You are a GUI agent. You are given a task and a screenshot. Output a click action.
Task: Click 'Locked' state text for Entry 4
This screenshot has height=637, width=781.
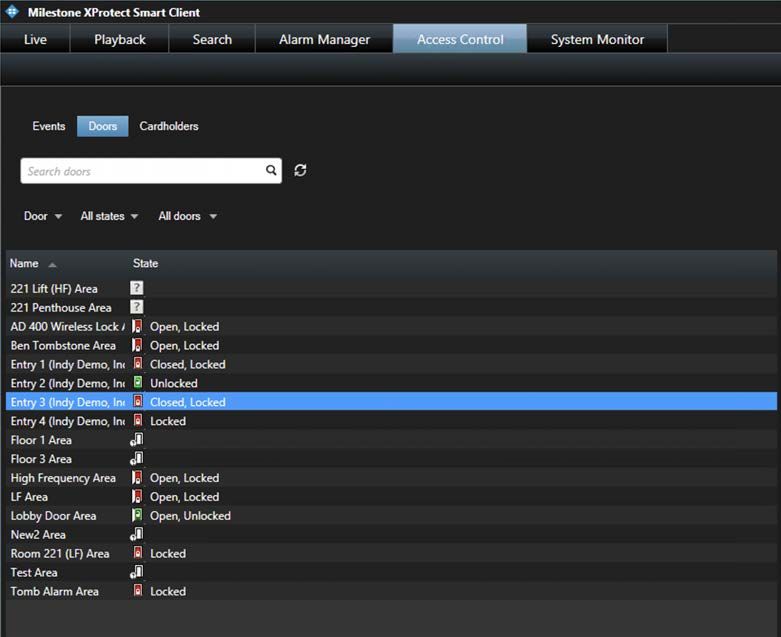[x=168, y=421]
